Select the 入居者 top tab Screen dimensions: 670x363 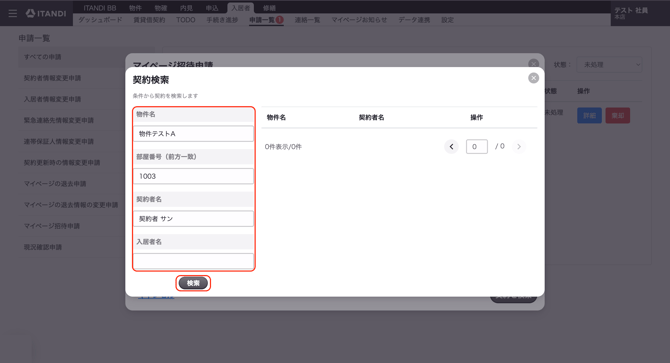(x=241, y=8)
